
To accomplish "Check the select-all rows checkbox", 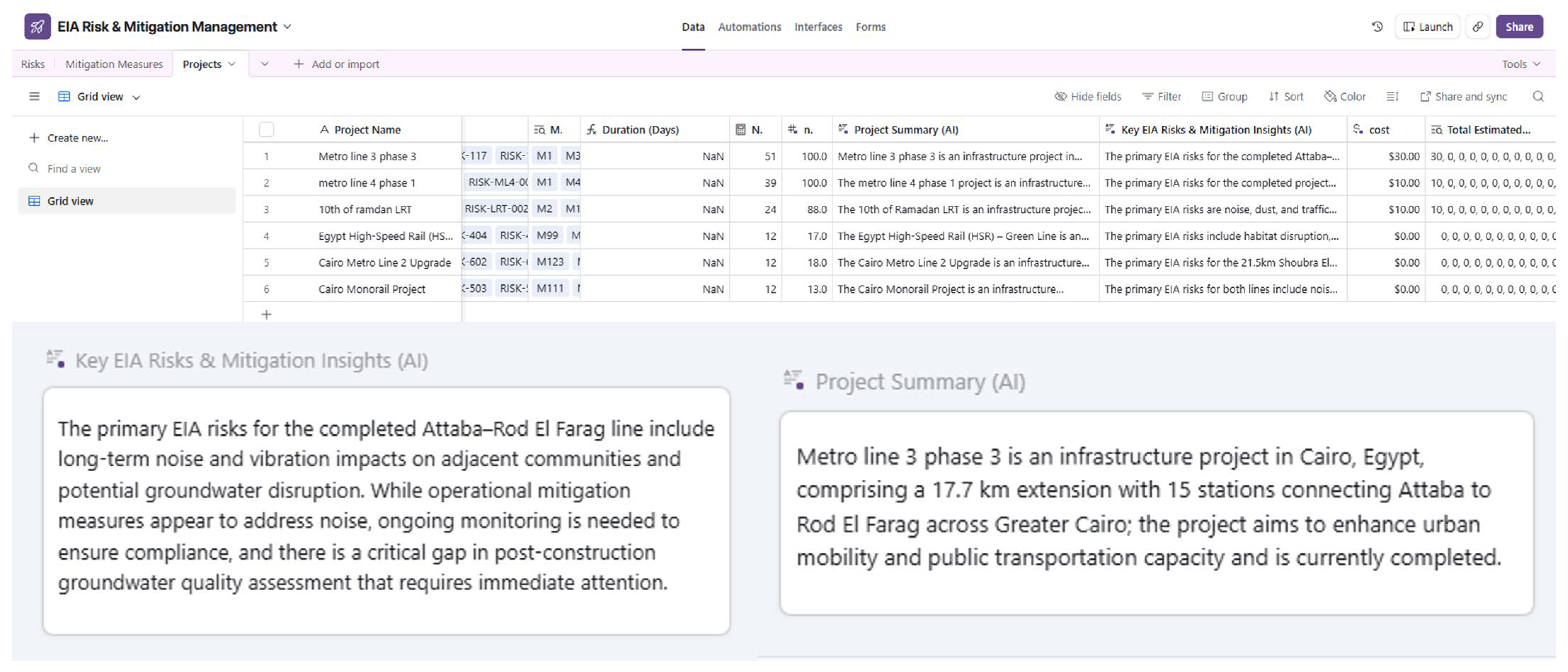I will tap(266, 130).
